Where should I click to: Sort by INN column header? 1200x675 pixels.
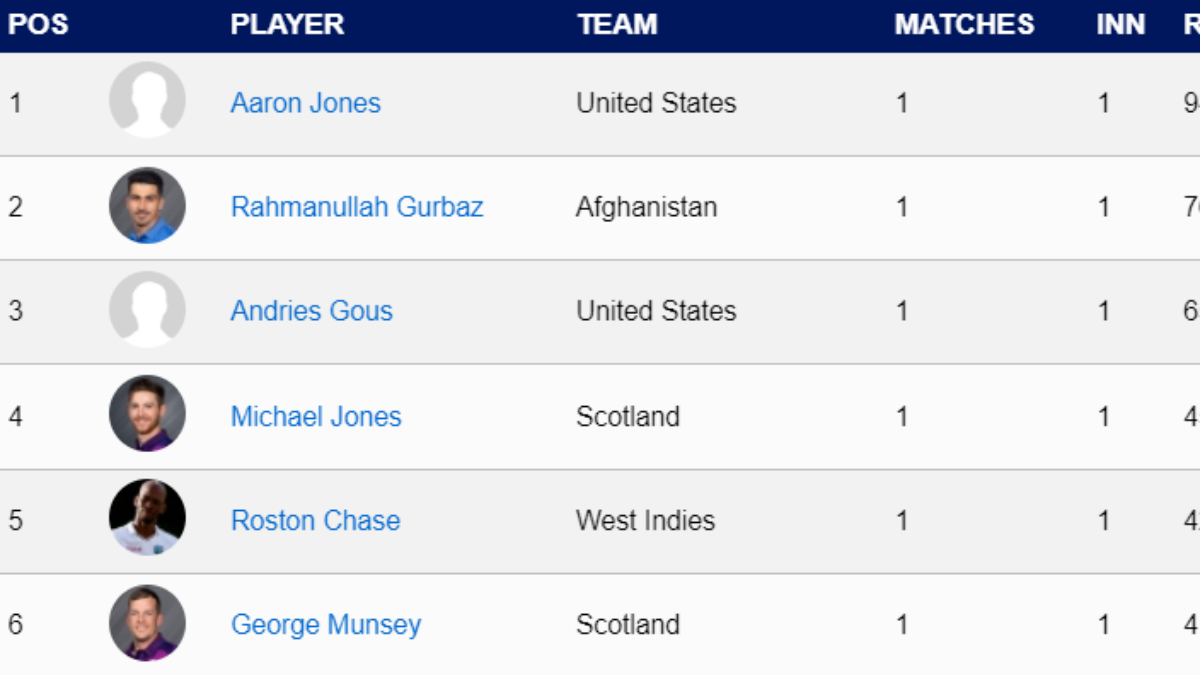pyautogui.click(x=1120, y=25)
